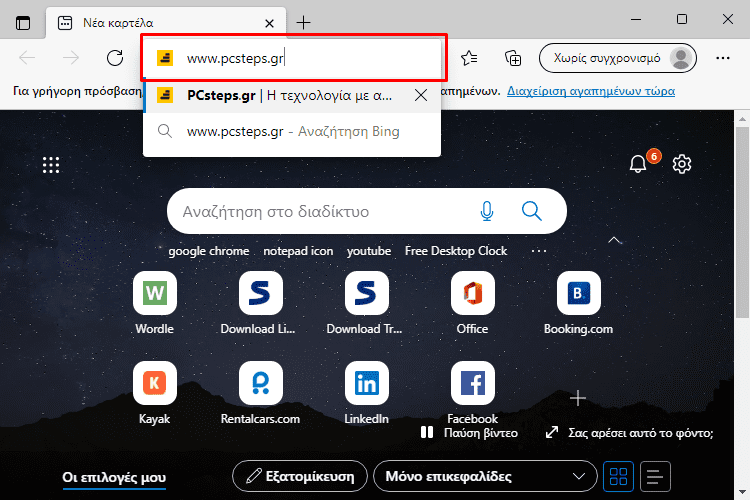Click the scrollbar down arrow
This screenshot has width=750, height=500.
742,492
